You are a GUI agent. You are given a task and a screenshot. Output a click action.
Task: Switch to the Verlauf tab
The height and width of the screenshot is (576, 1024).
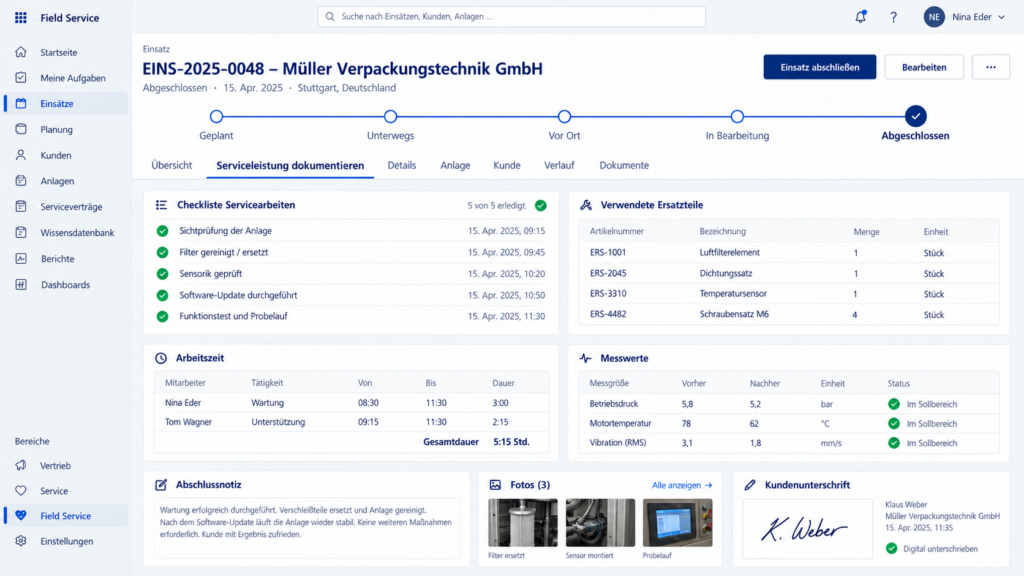click(x=559, y=165)
